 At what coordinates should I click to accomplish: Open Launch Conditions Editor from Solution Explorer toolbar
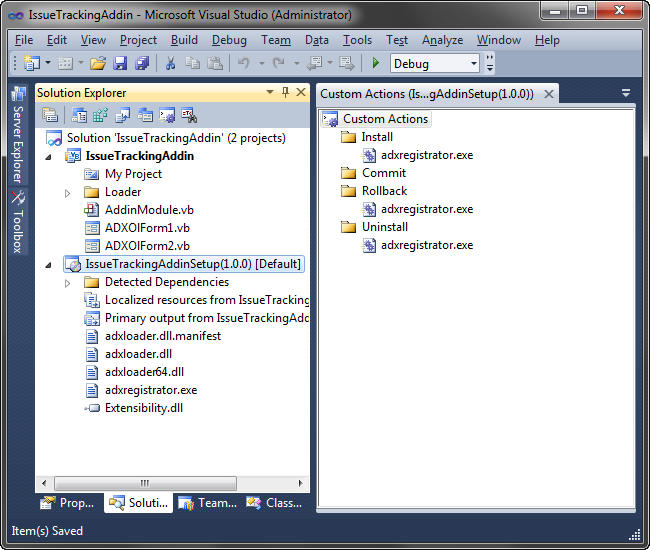[x=189, y=115]
